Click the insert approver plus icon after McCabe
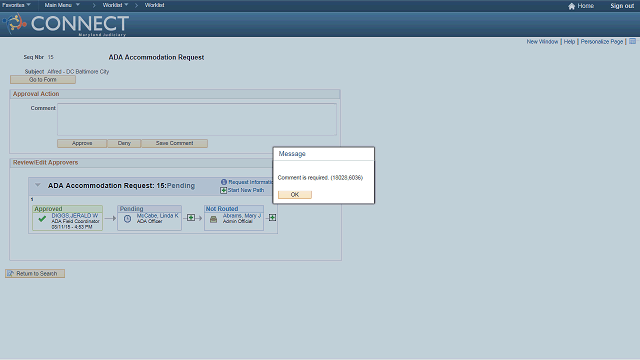Viewport: 640px width, 360px height. 191,218
